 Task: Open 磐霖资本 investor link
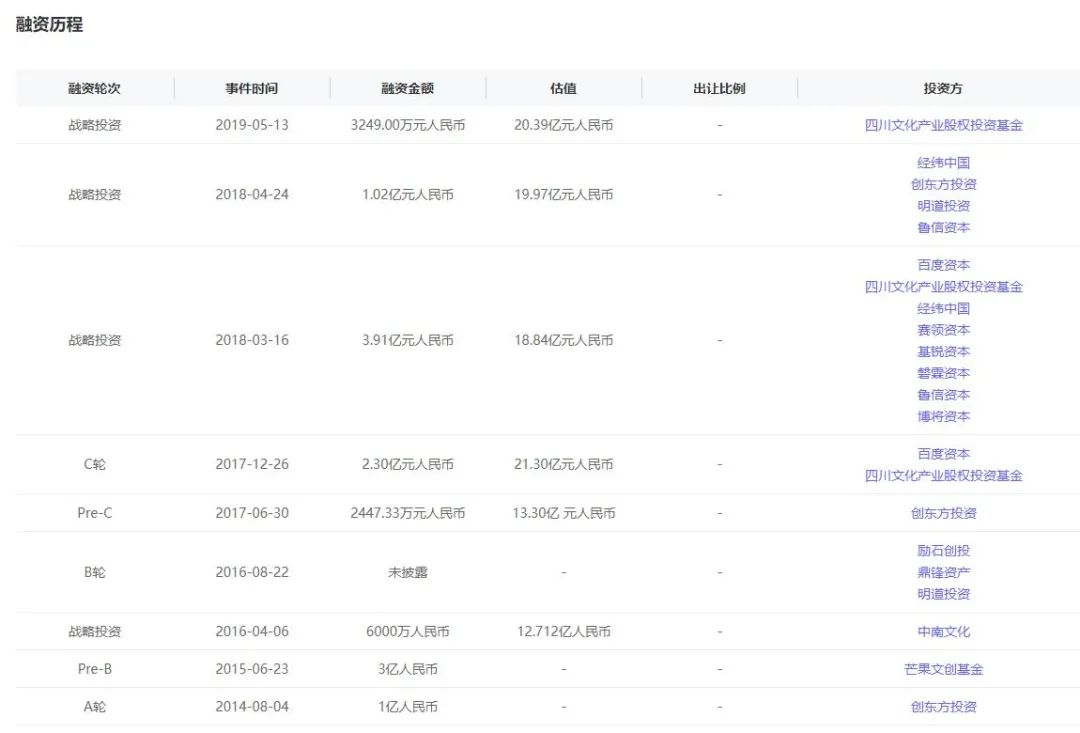pyautogui.click(x=943, y=373)
